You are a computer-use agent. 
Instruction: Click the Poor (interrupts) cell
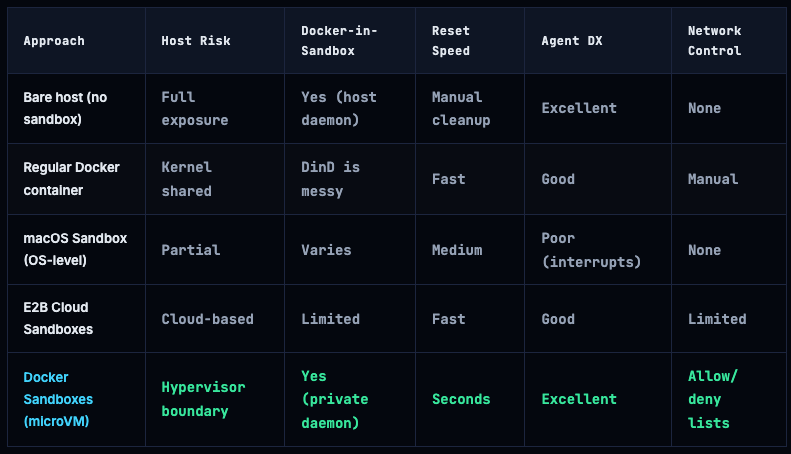pyautogui.click(x=591, y=250)
